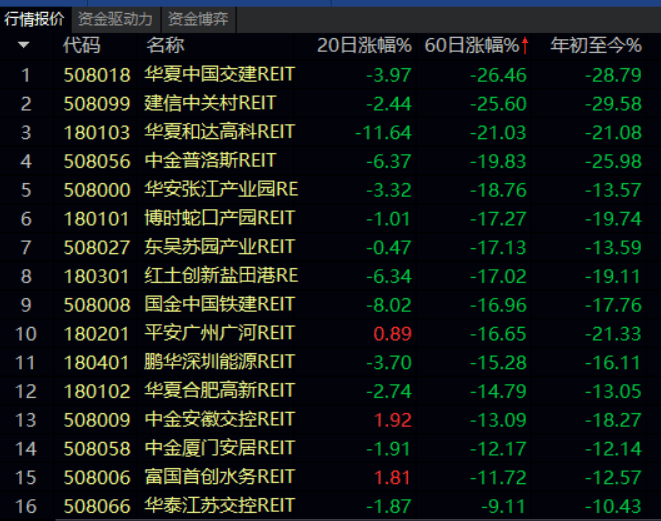Click stock code 508027

tap(97, 247)
